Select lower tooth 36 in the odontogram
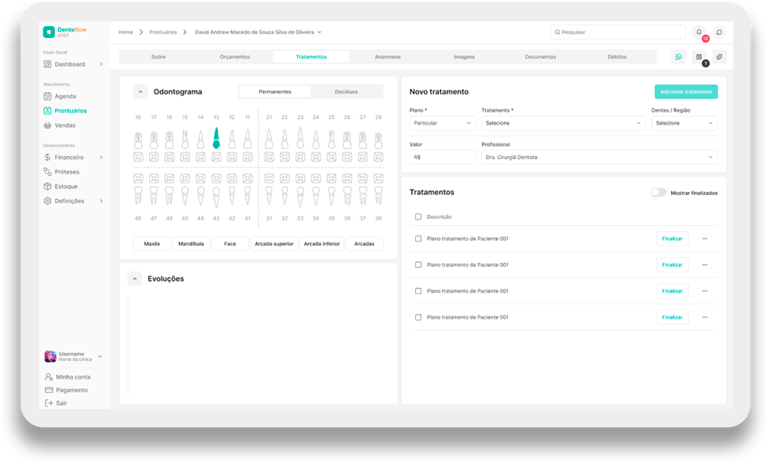768x463 pixels. pyautogui.click(x=347, y=195)
